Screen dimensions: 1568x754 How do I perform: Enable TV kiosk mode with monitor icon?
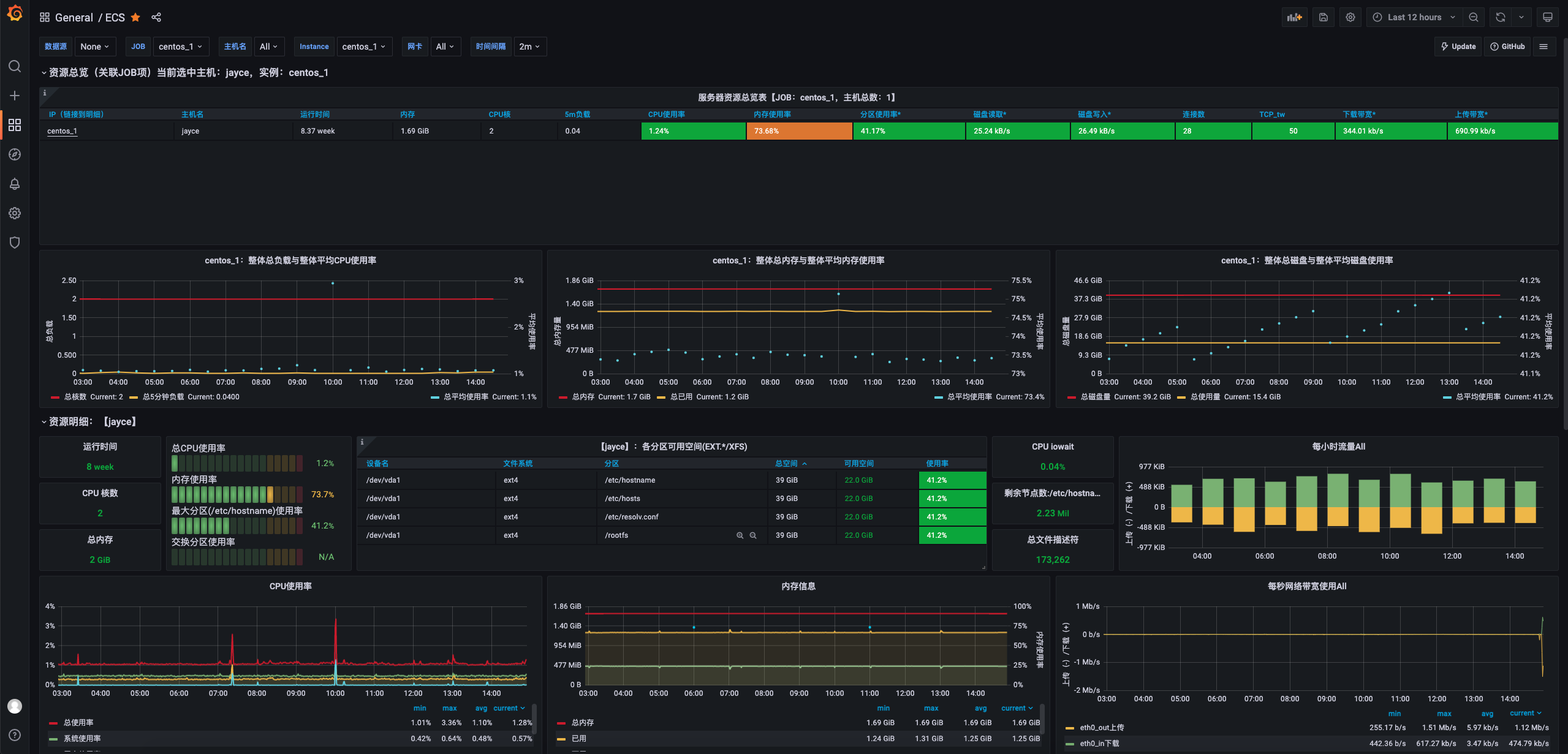[x=1548, y=17]
